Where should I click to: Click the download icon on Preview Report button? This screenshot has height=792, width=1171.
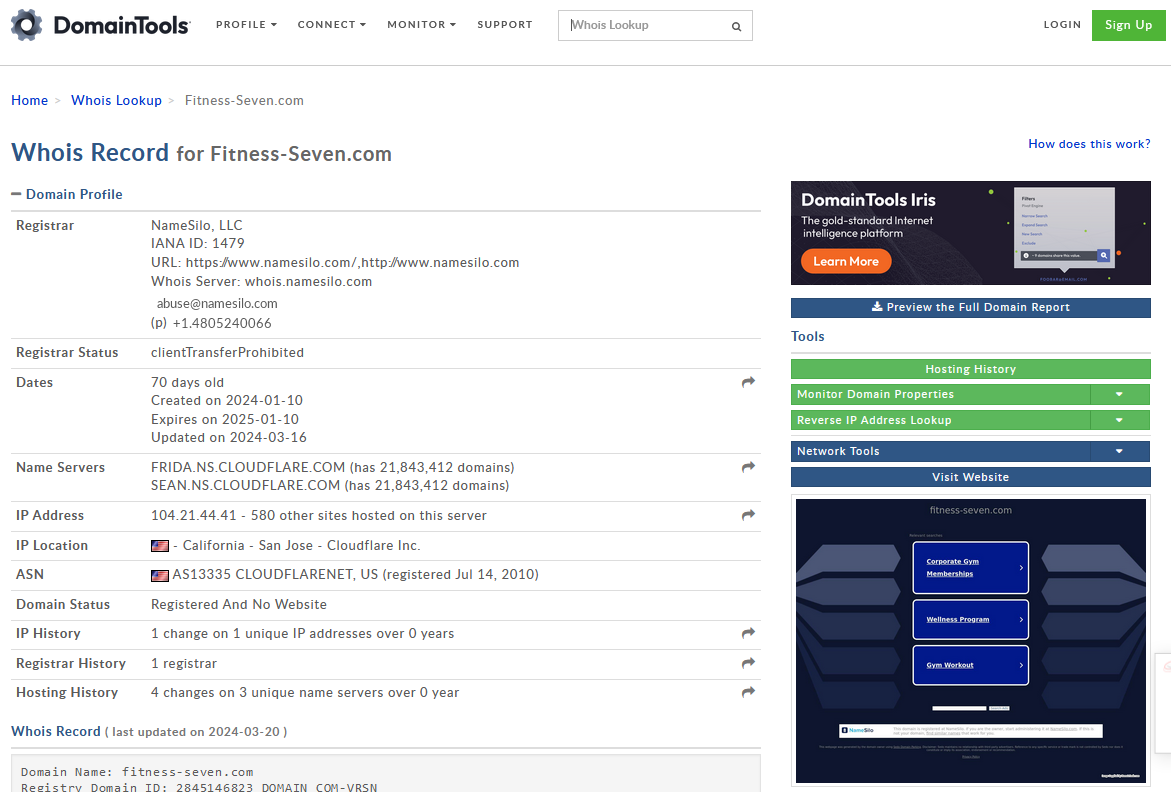pyautogui.click(x=877, y=307)
